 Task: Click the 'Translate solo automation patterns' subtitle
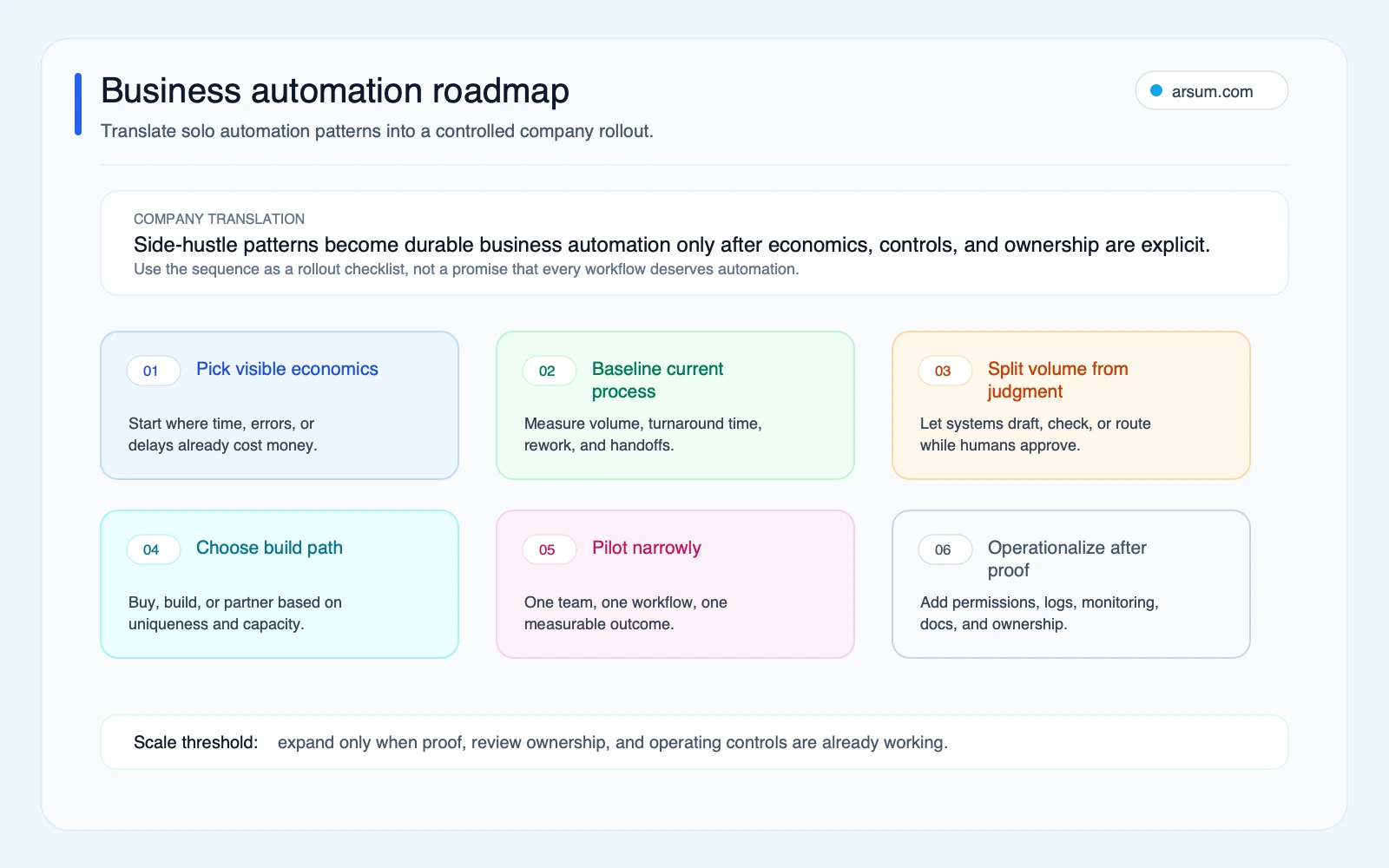coord(377,131)
